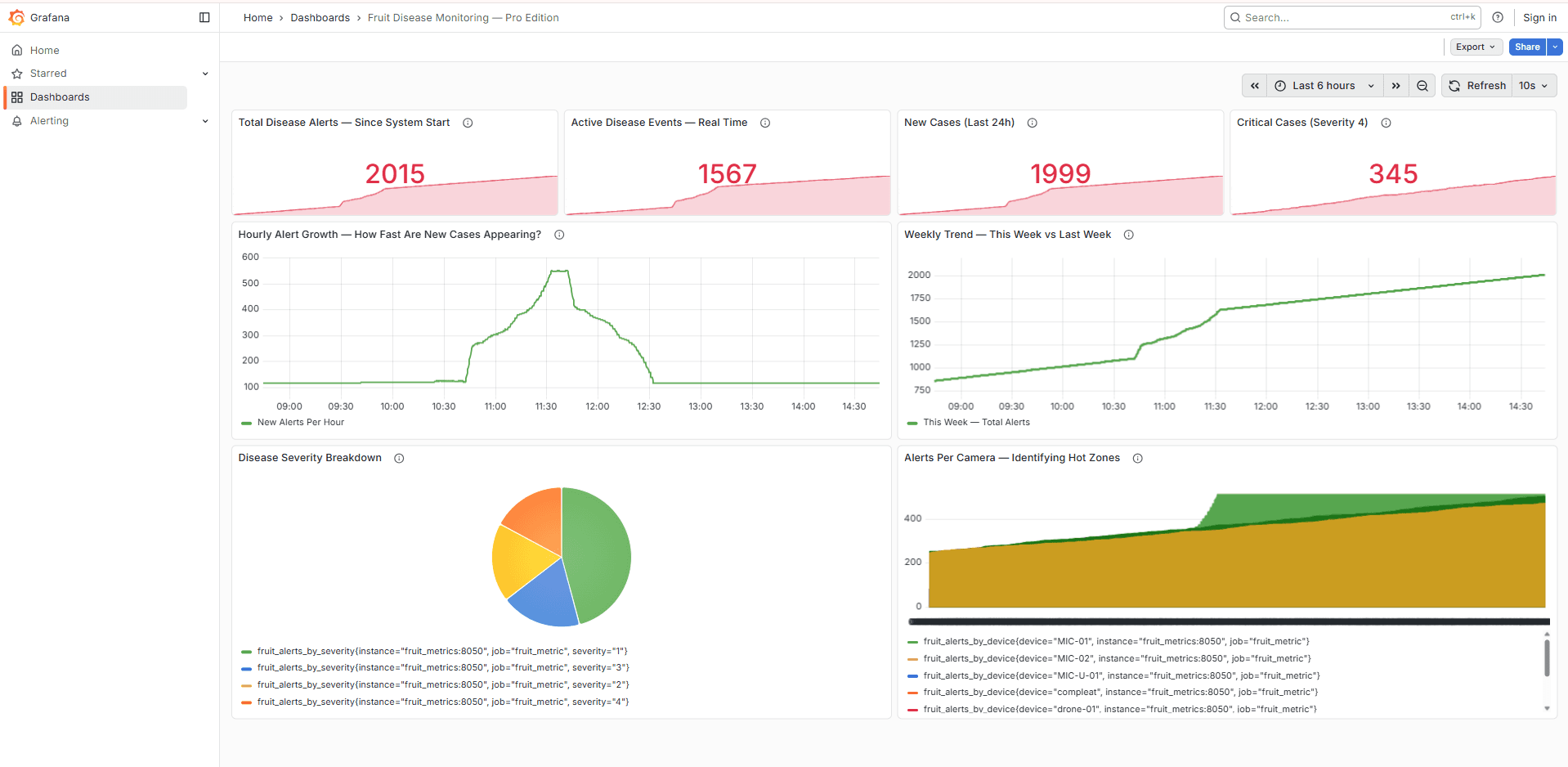This screenshot has width=1568, height=767.
Task: Open the 10s refresh interval dropdown
Action: [x=1534, y=86]
